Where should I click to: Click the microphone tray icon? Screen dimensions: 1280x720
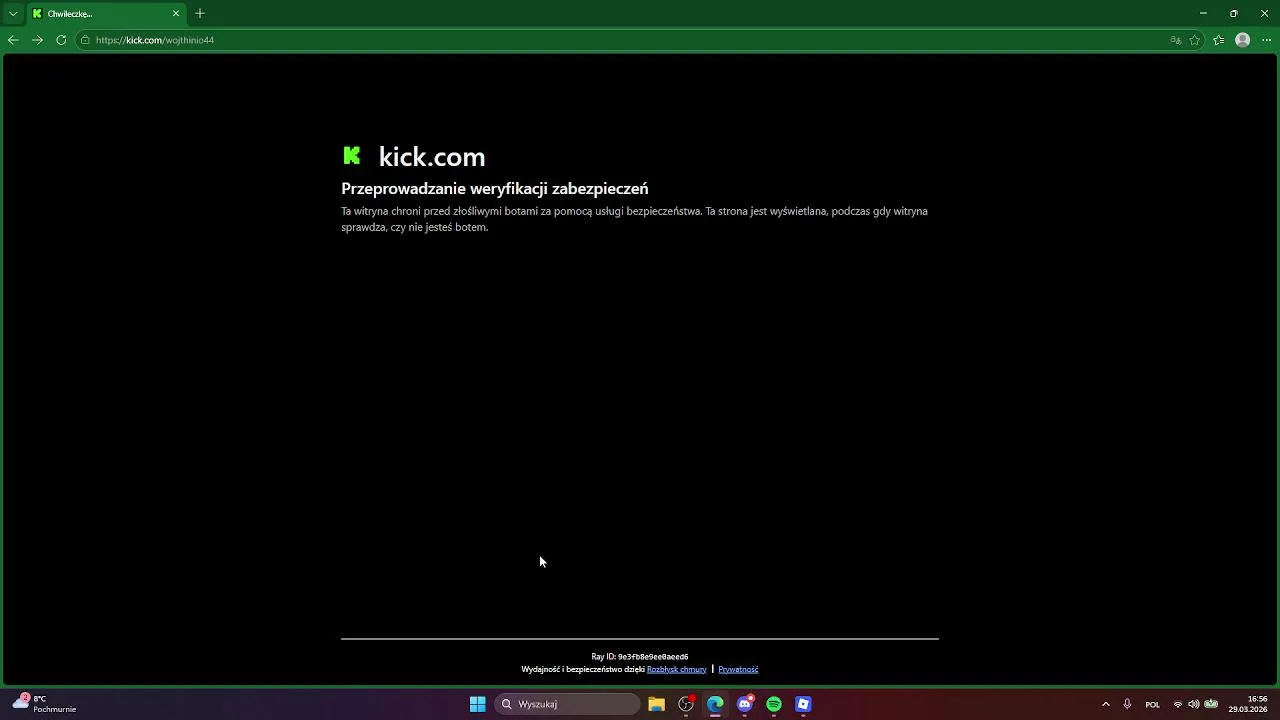(1127, 704)
